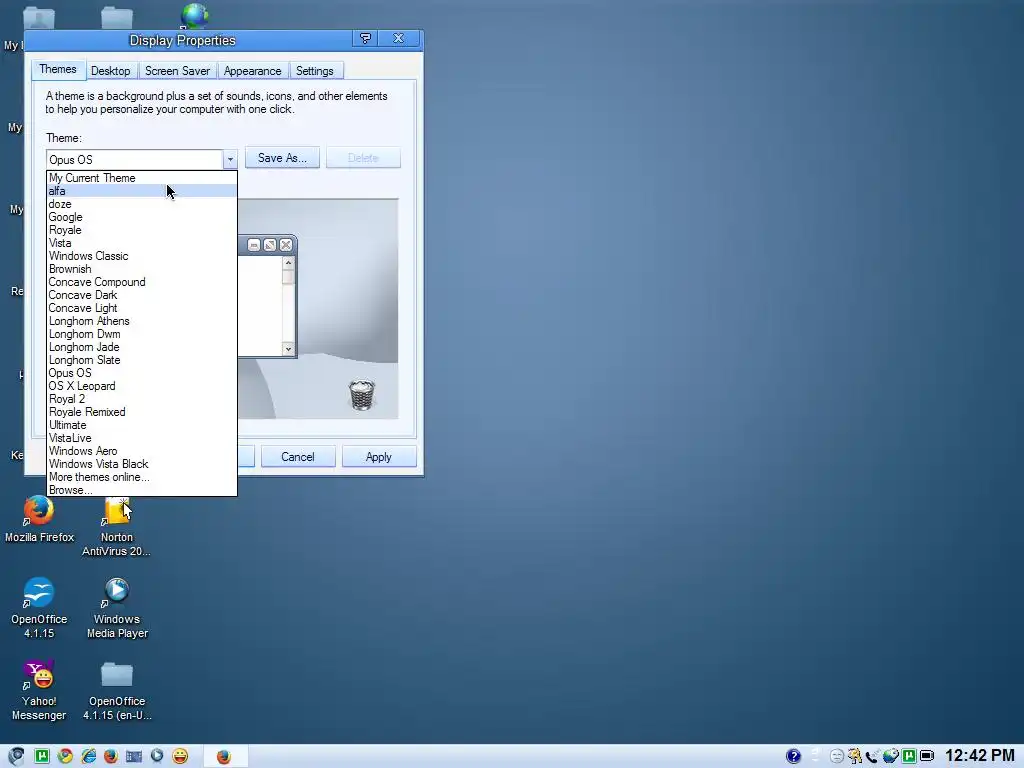
Task: Select Yahoo! Messenger desktop shortcut
Action: [x=39, y=690]
